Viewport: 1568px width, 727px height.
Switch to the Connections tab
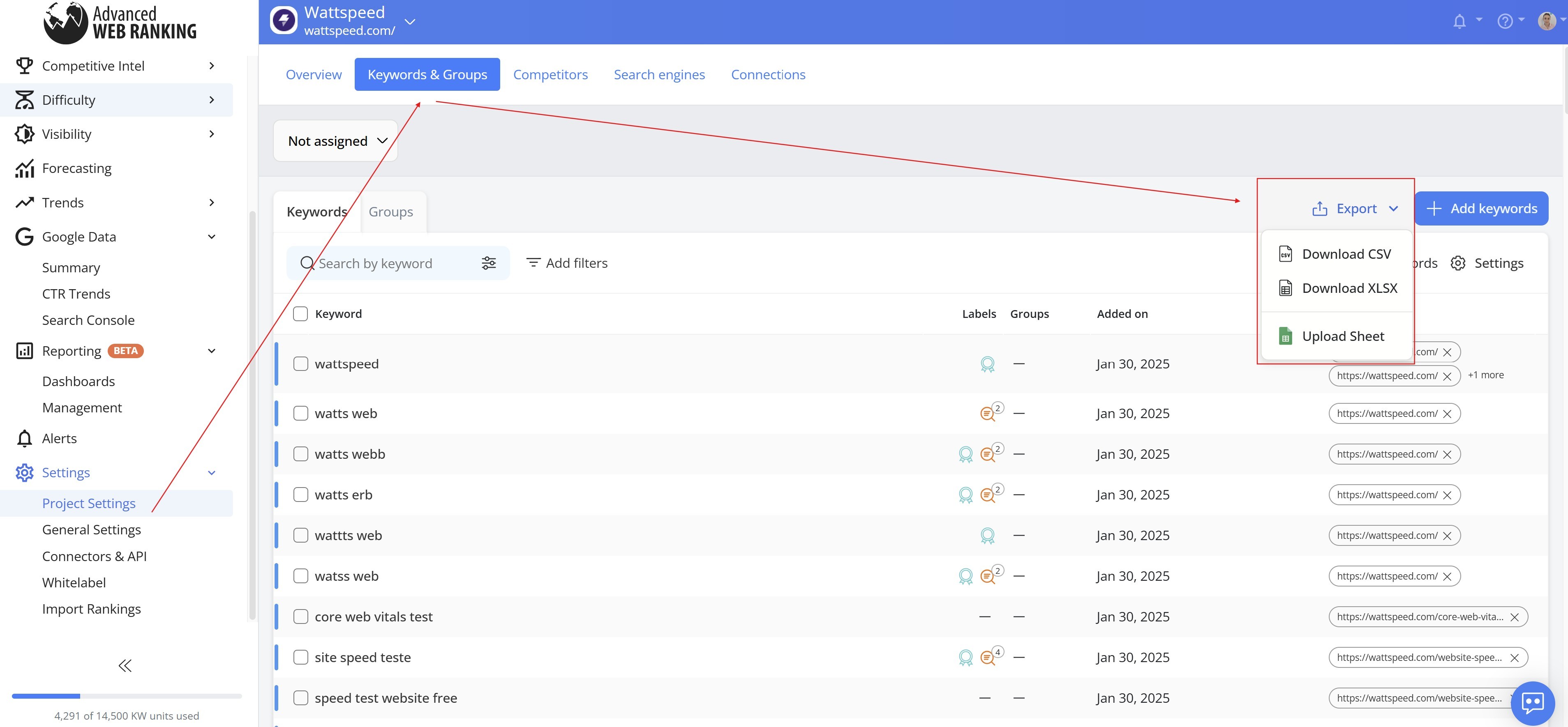click(768, 74)
